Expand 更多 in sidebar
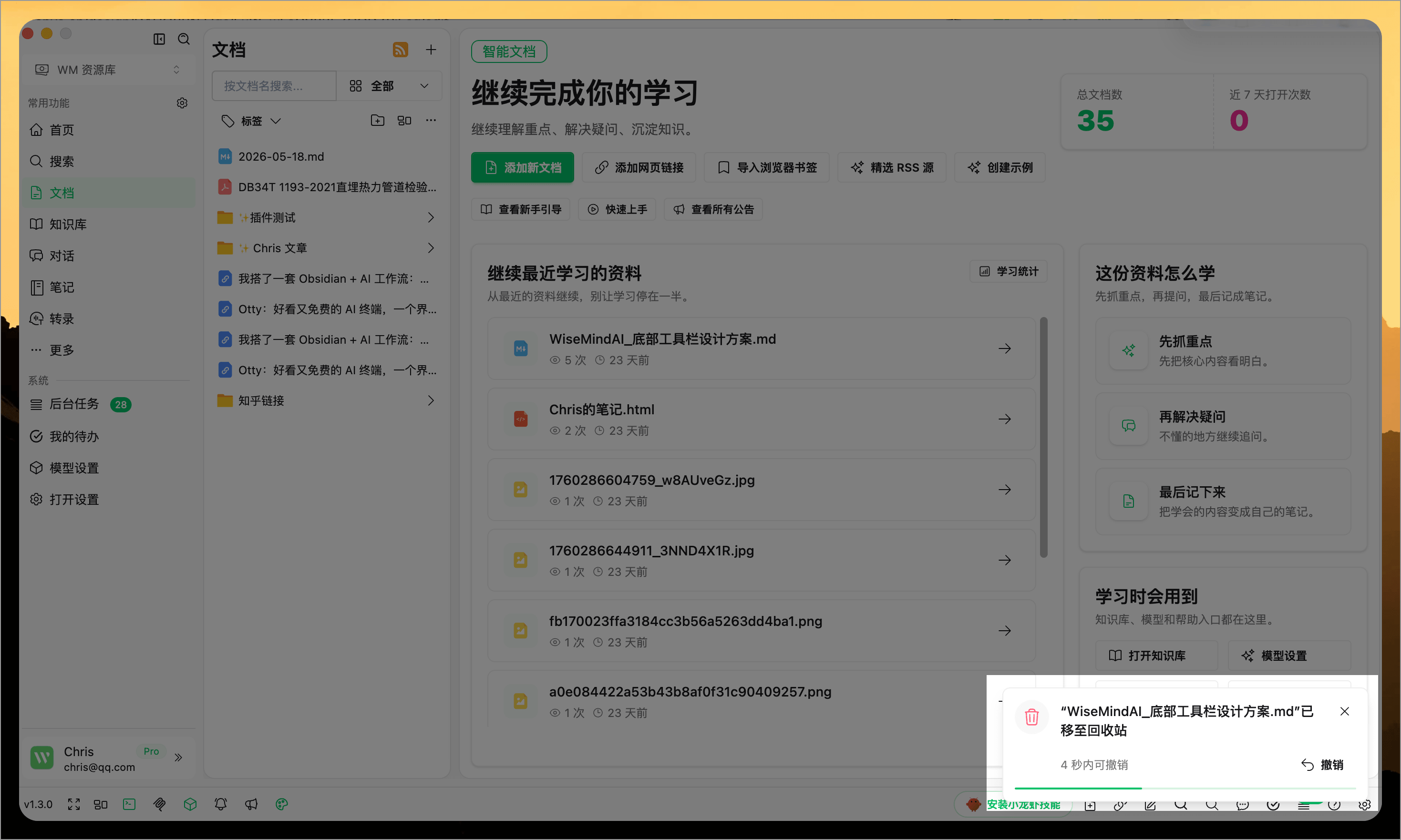 click(x=108, y=350)
